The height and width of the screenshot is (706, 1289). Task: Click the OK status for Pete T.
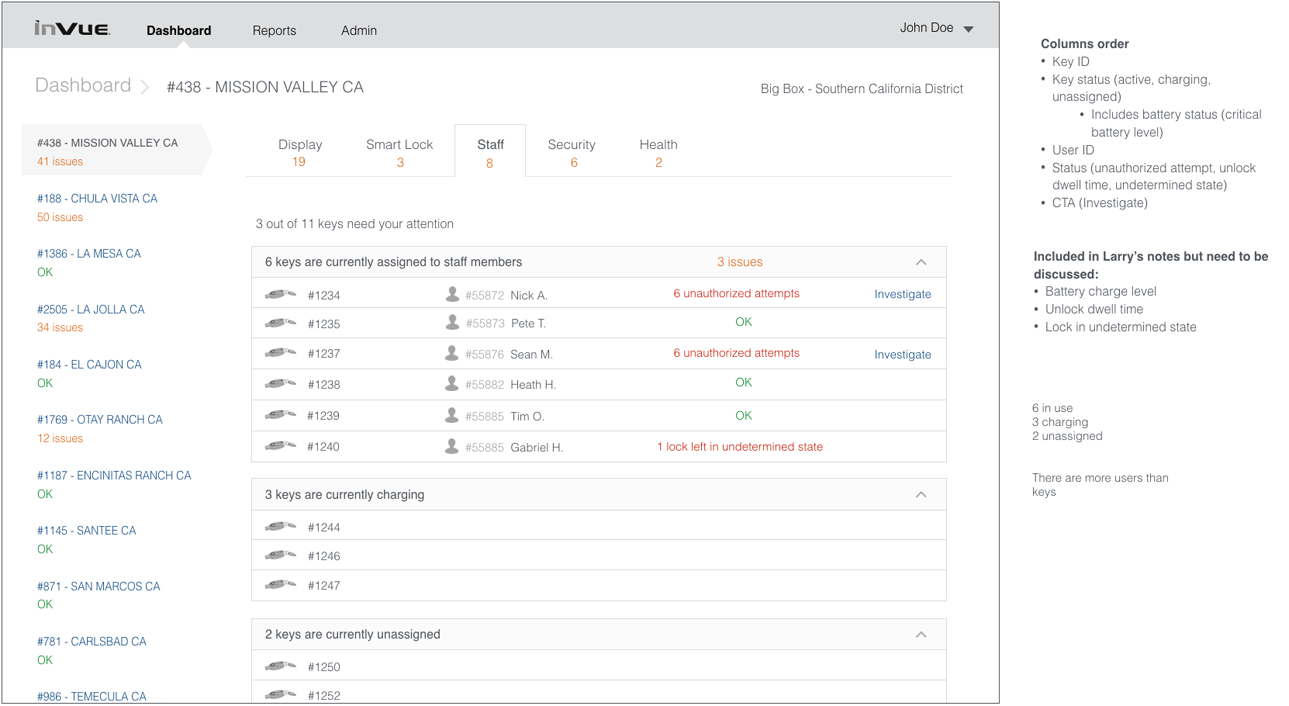pyautogui.click(x=743, y=322)
